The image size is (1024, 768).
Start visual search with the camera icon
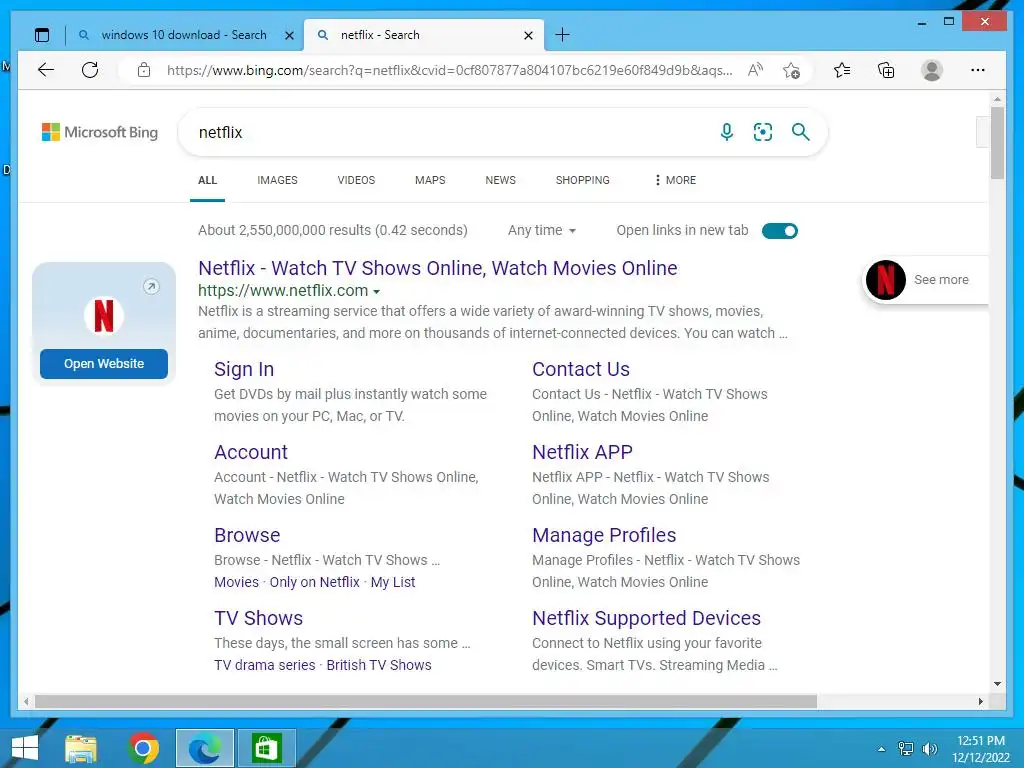pyautogui.click(x=763, y=132)
